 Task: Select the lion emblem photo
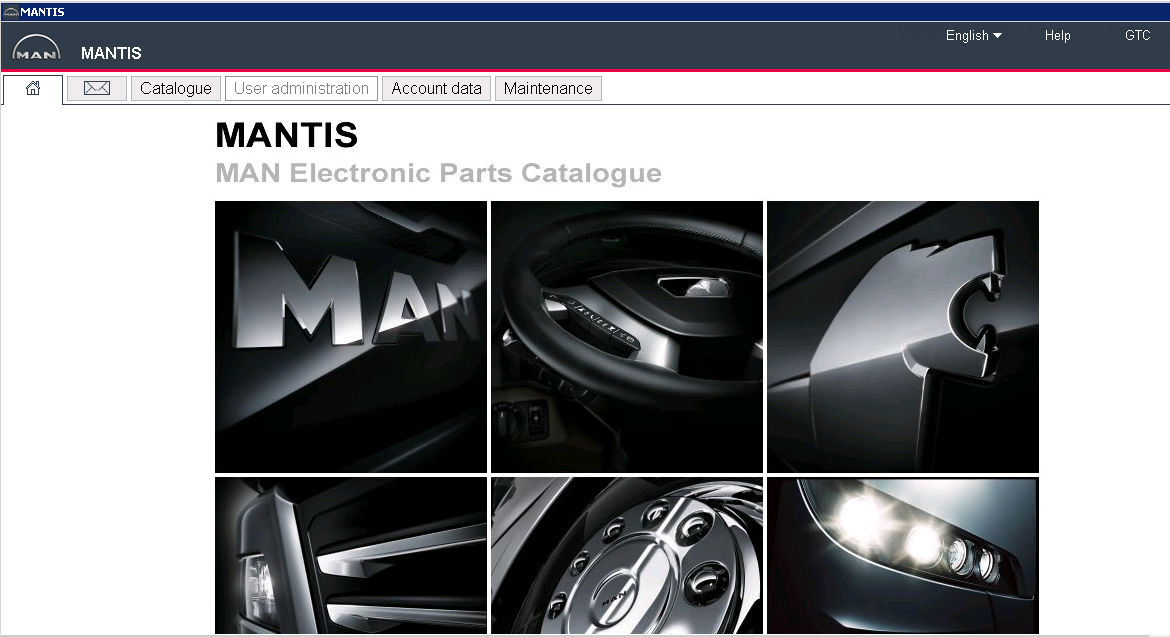tap(903, 336)
